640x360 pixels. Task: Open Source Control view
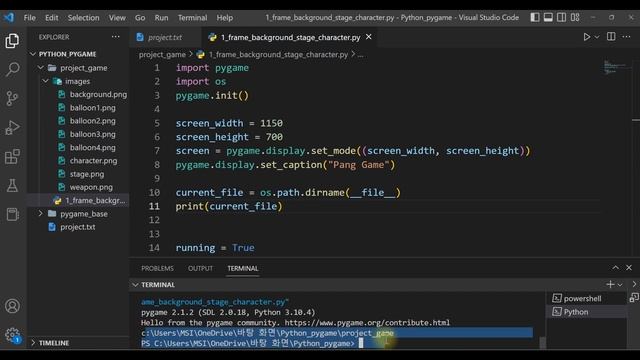click(12, 98)
